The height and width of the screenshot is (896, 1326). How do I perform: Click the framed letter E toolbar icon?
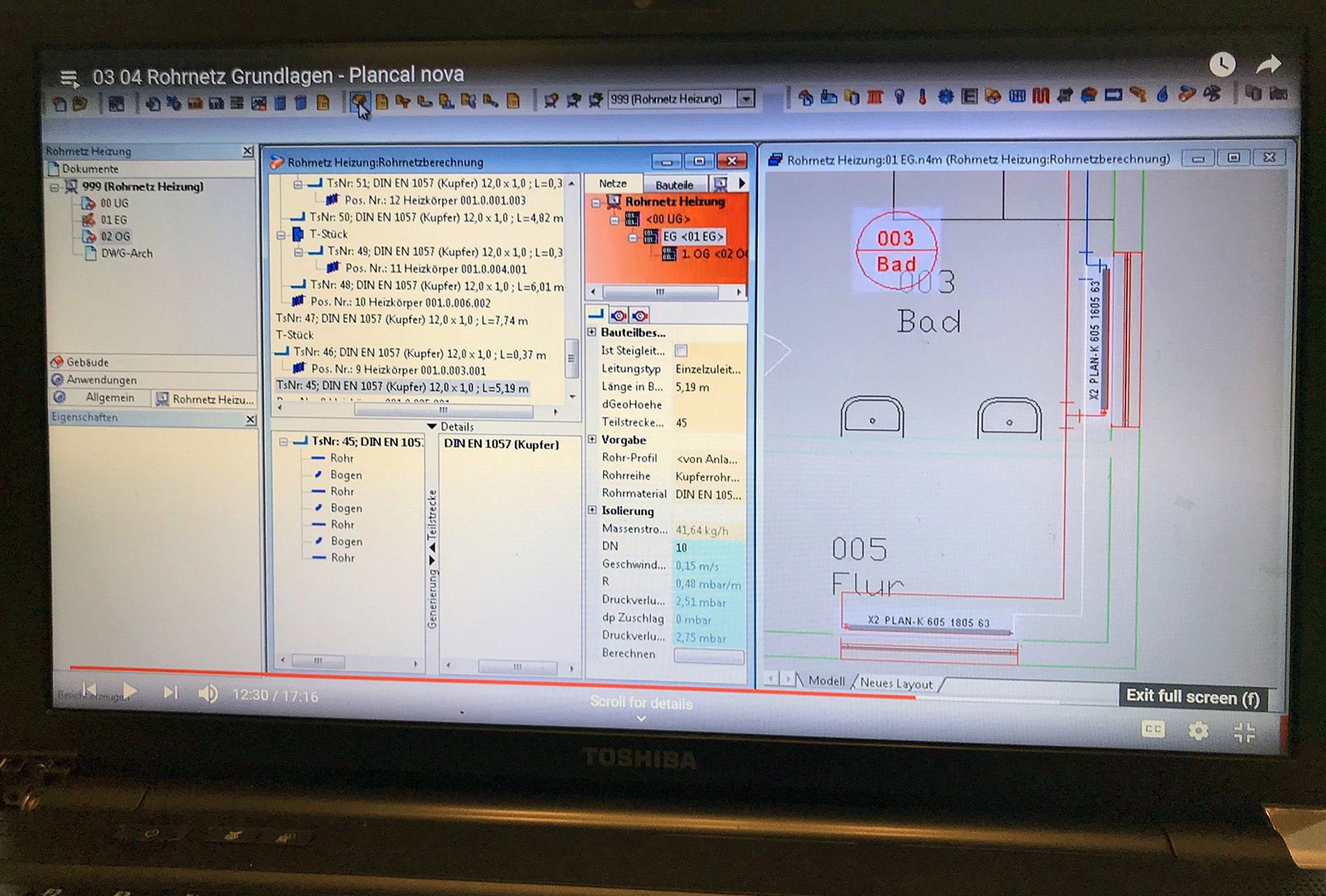(969, 97)
